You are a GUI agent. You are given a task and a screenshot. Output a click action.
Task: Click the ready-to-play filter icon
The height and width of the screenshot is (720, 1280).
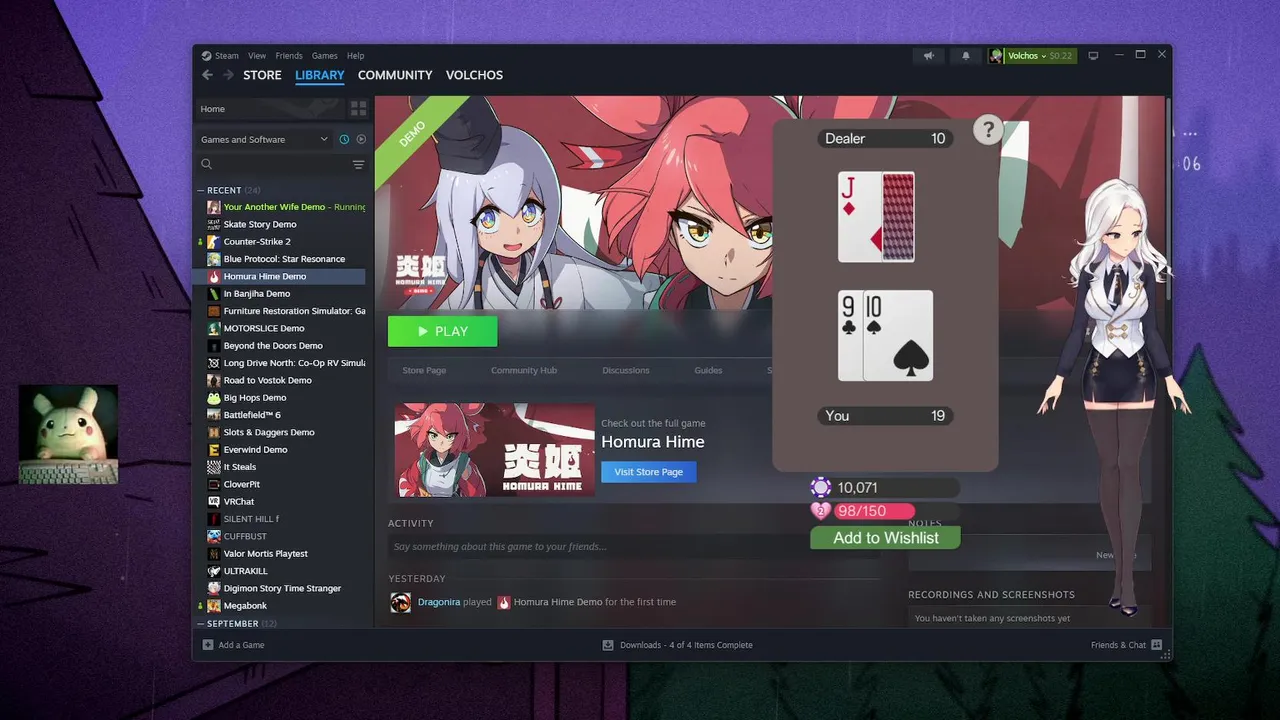point(361,139)
